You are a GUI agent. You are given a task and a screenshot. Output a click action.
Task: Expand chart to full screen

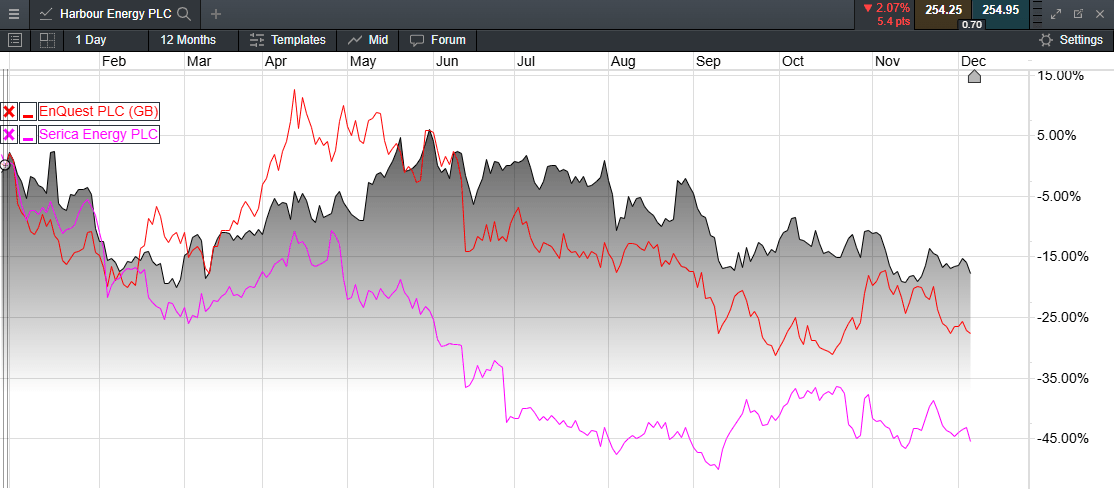point(1056,13)
